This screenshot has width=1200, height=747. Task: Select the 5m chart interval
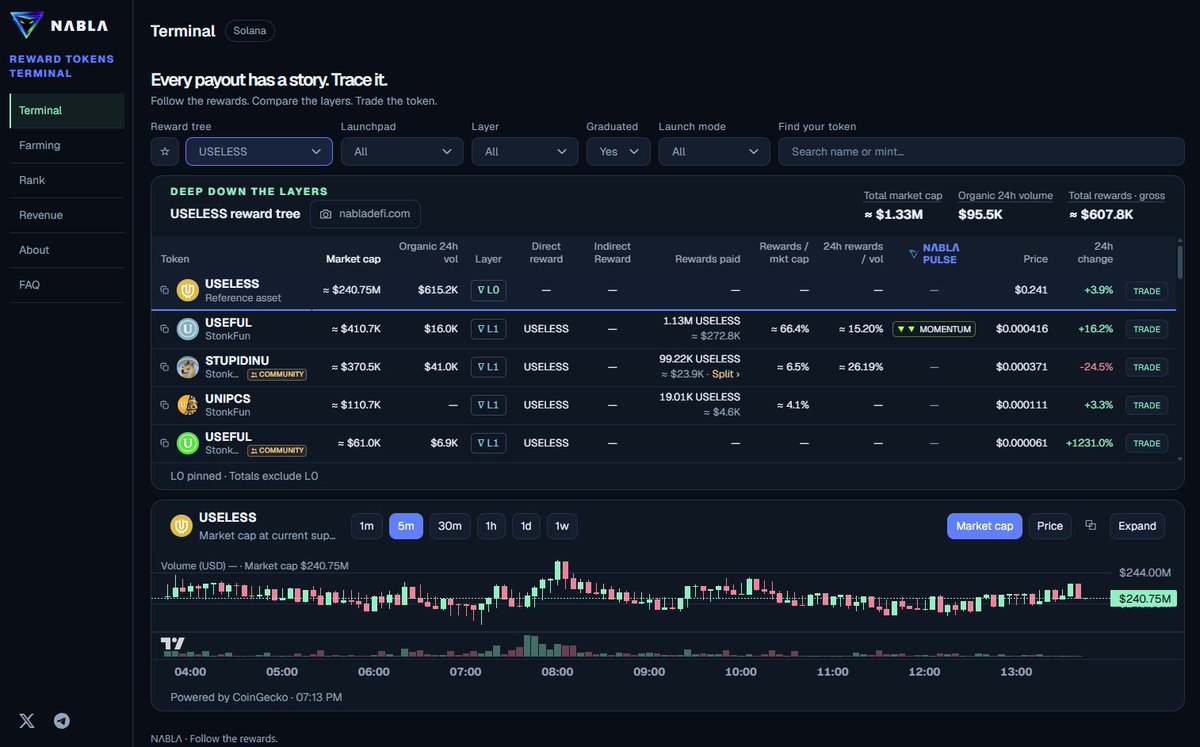406,526
